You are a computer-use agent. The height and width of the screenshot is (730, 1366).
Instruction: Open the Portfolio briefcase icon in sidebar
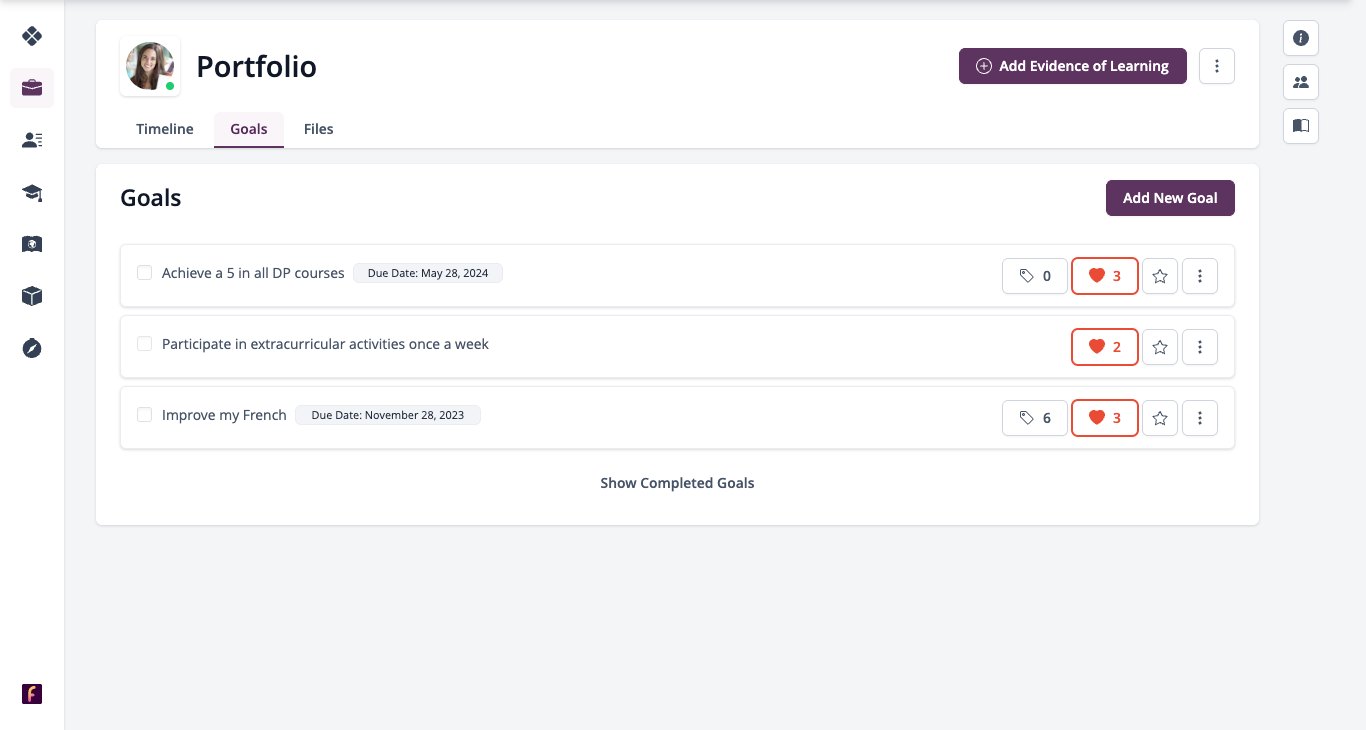[x=32, y=88]
